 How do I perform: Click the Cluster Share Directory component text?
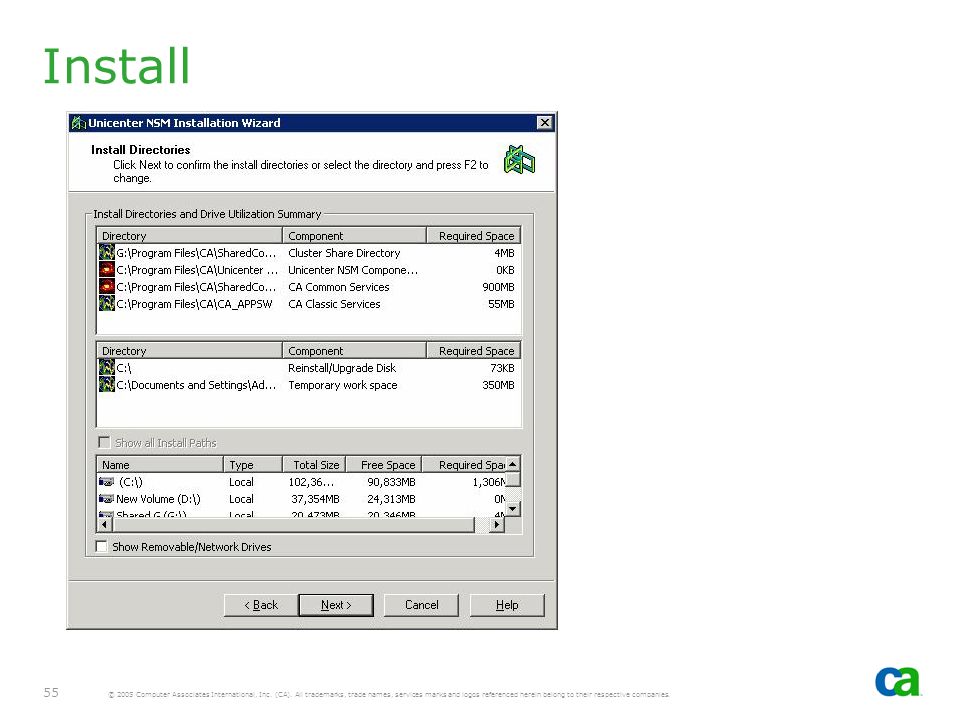coord(344,253)
